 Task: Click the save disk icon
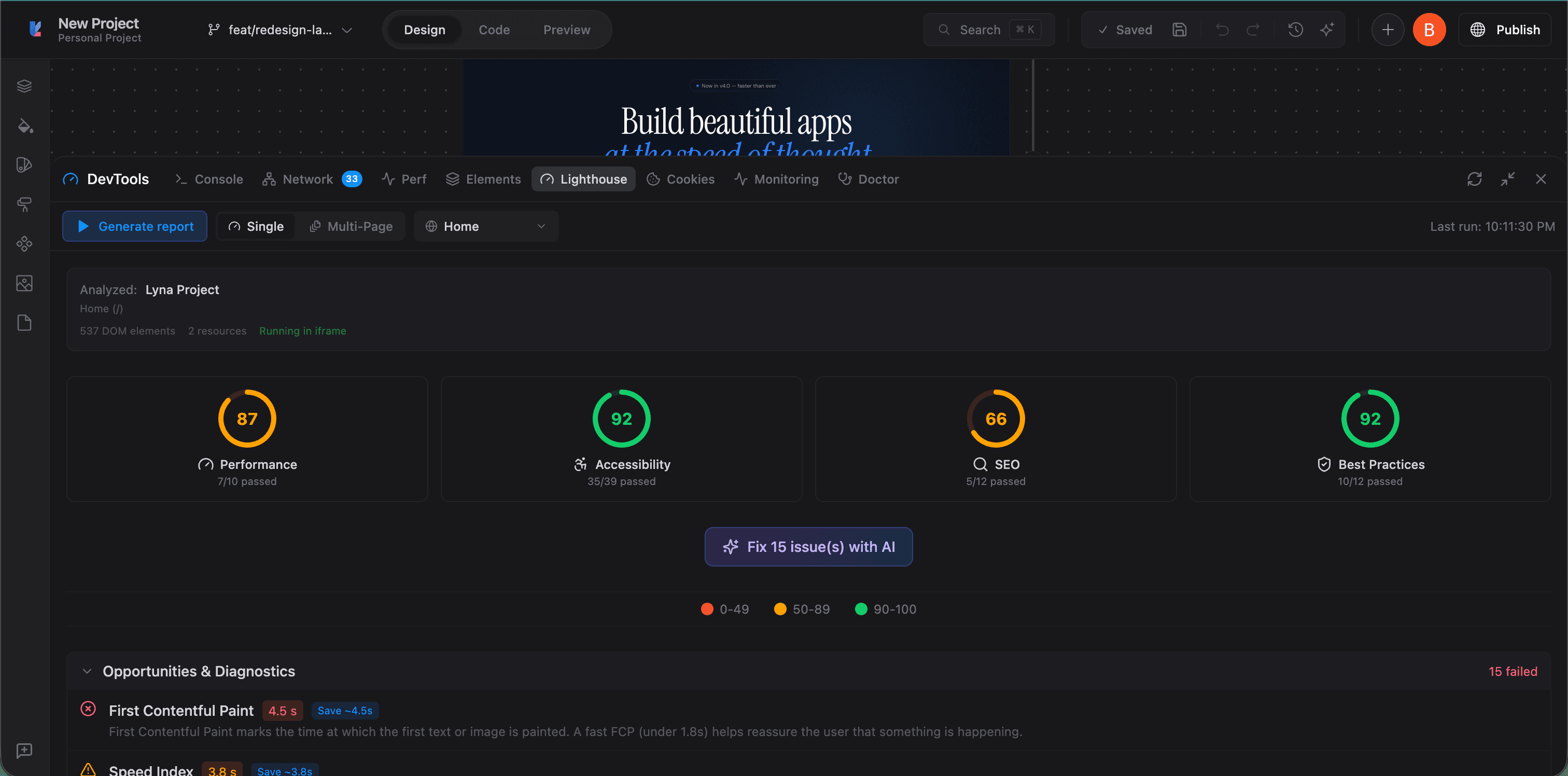pos(1179,30)
